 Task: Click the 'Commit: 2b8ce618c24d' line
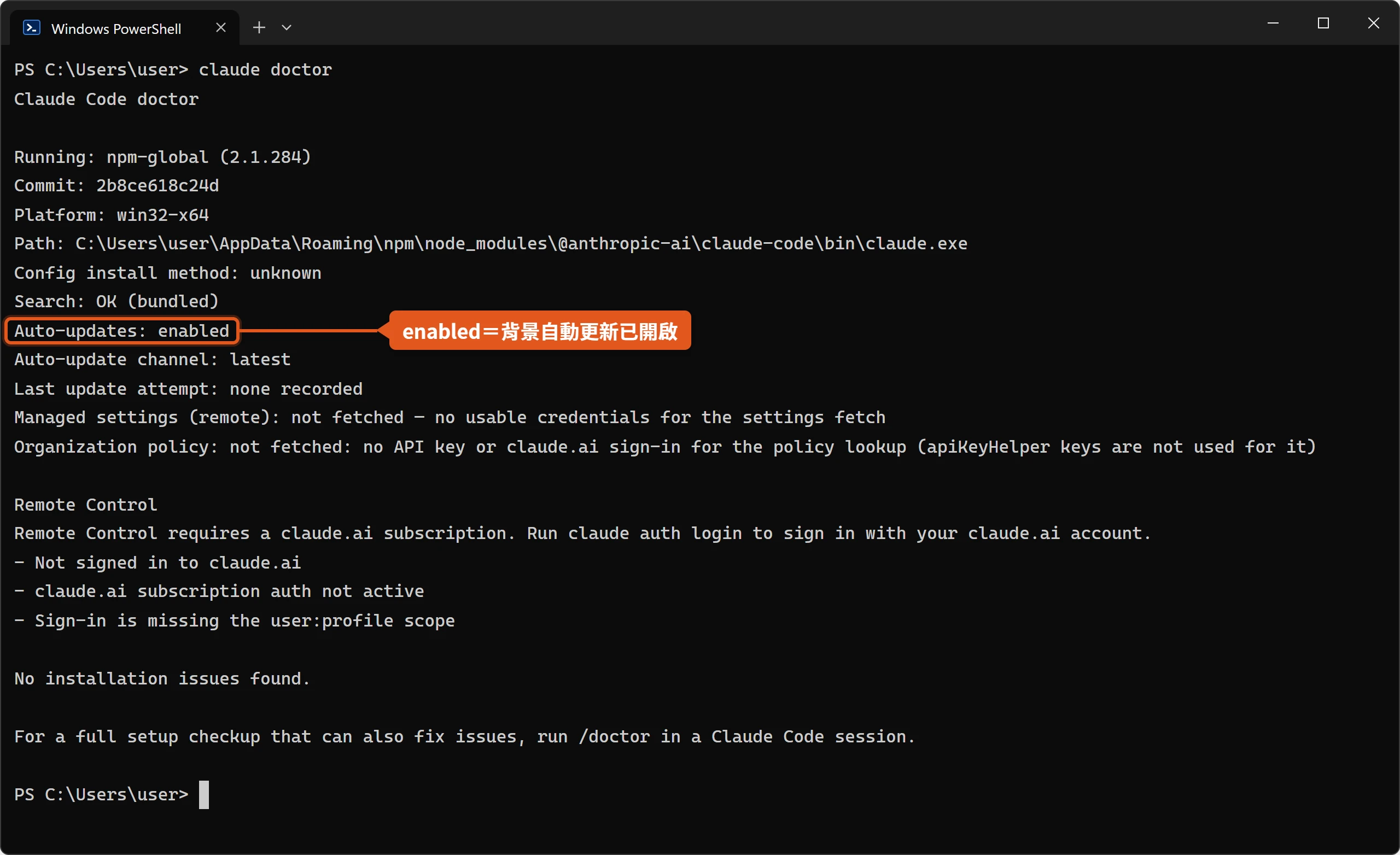pos(116,186)
